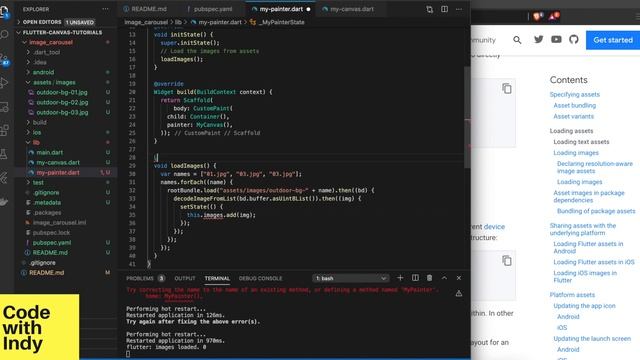Screen dimensions: 640x360
Task: Switch to the pubspec.yaml editor tab
Action: click(210, 9)
